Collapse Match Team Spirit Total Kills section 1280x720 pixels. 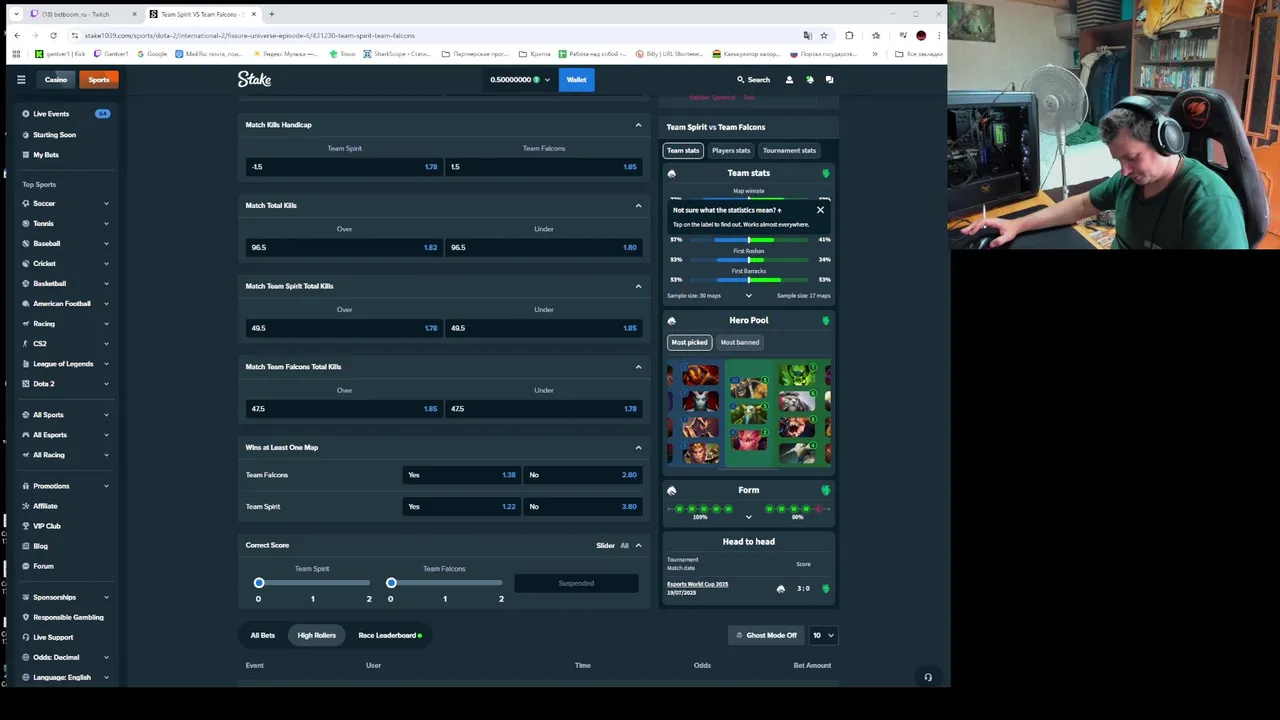(638, 286)
